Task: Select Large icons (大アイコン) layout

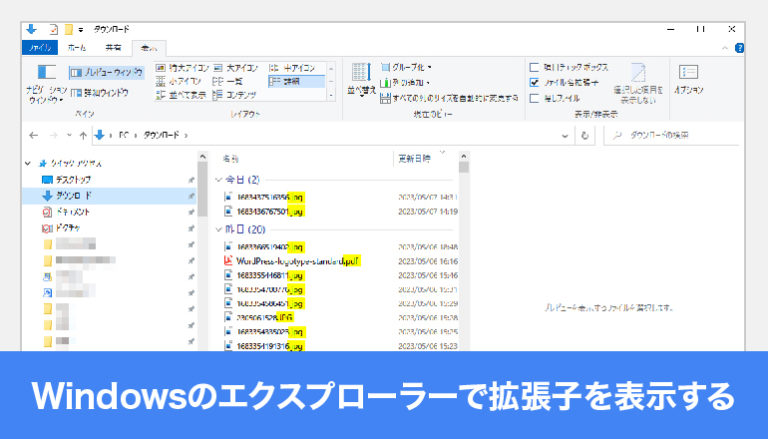Action: pyautogui.click(x=236, y=68)
